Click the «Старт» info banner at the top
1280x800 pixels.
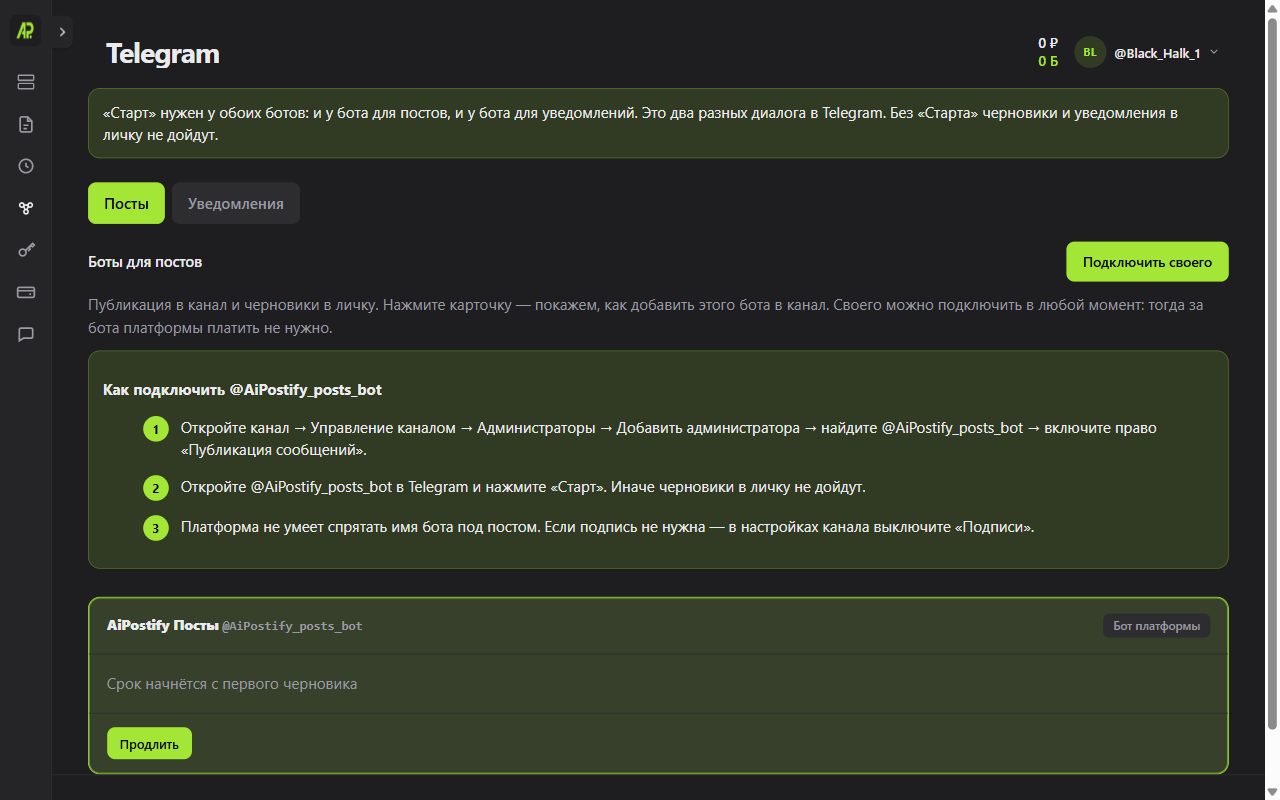tap(658, 123)
